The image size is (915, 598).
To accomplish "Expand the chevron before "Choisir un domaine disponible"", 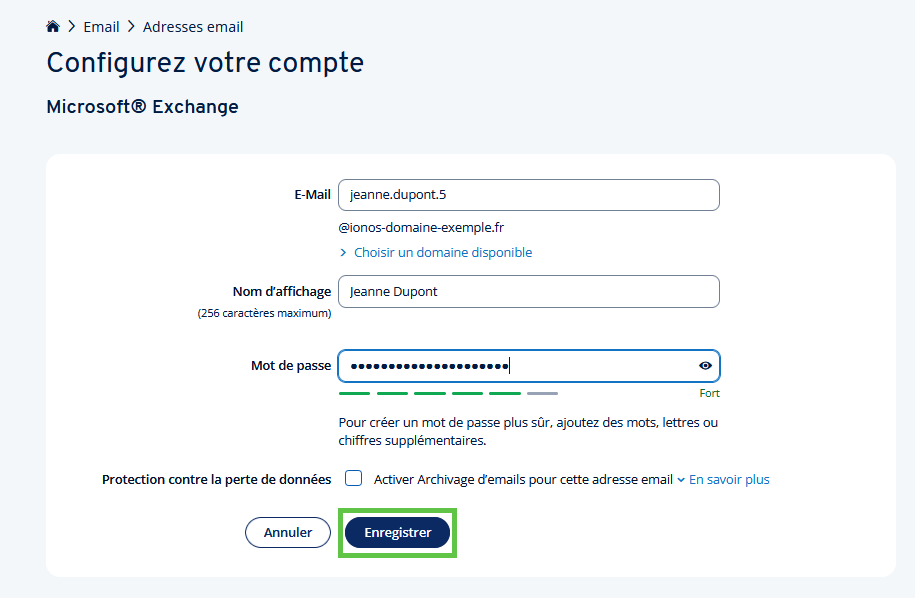I will (343, 253).
